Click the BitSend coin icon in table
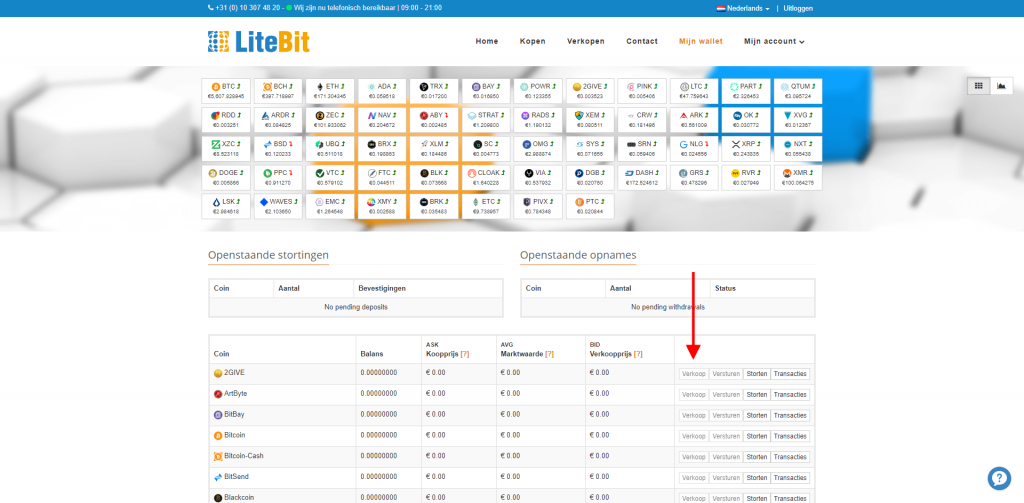The image size is (1024, 503). pyautogui.click(x=218, y=477)
